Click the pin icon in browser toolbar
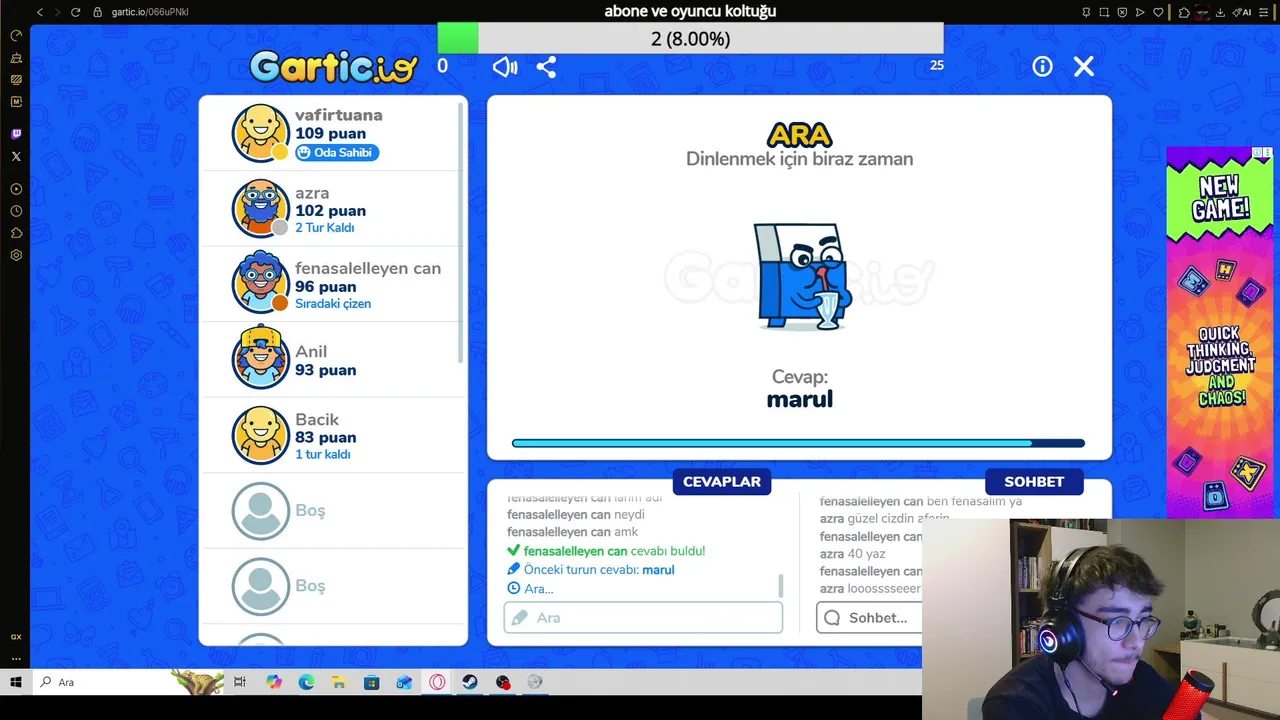Image resolution: width=1280 pixels, height=720 pixels. point(1087,12)
